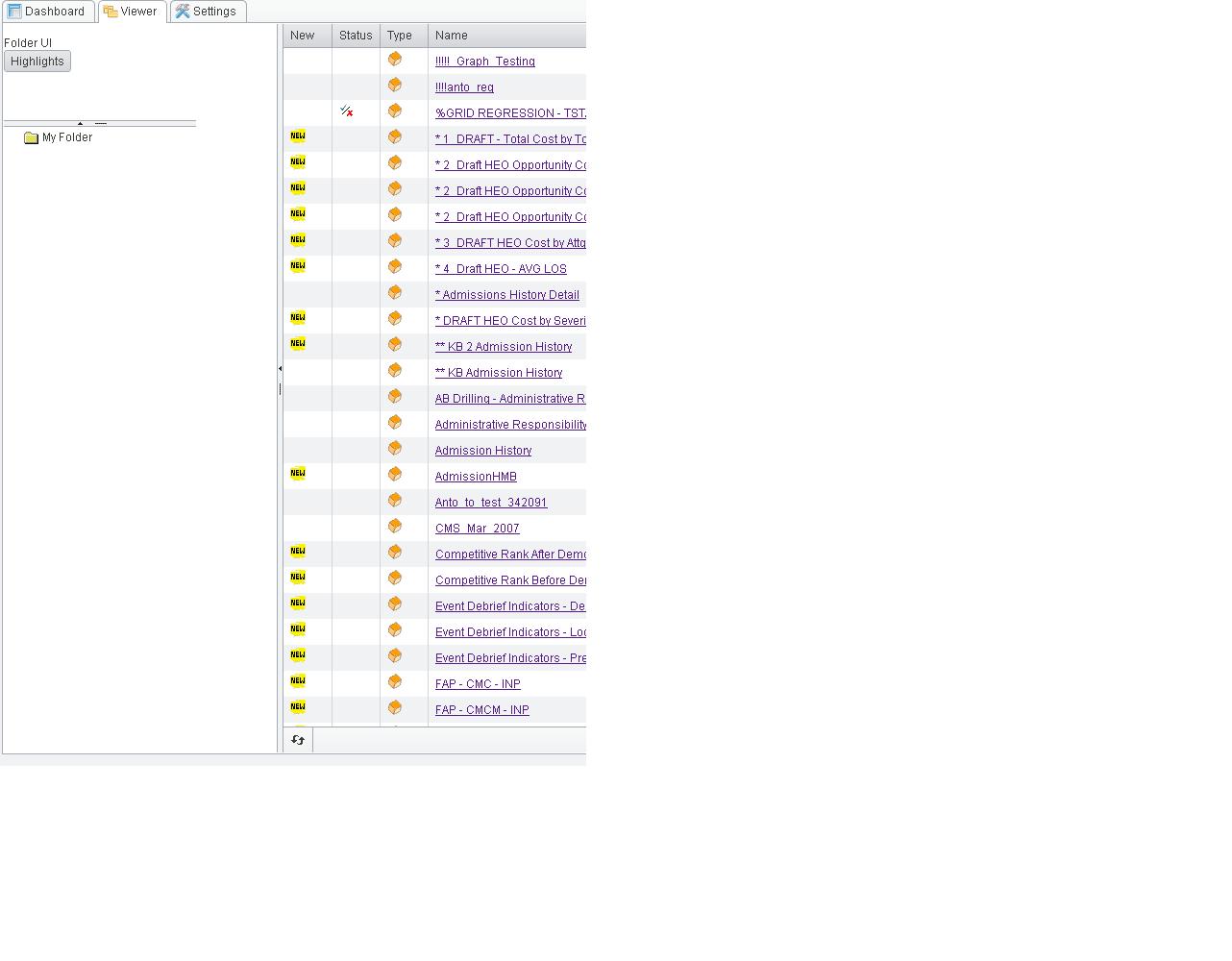The height and width of the screenshot is (961, 1232).
Task: Collapse the folder pane using the top splitter arrow
Action: click(x=80, y=123)
